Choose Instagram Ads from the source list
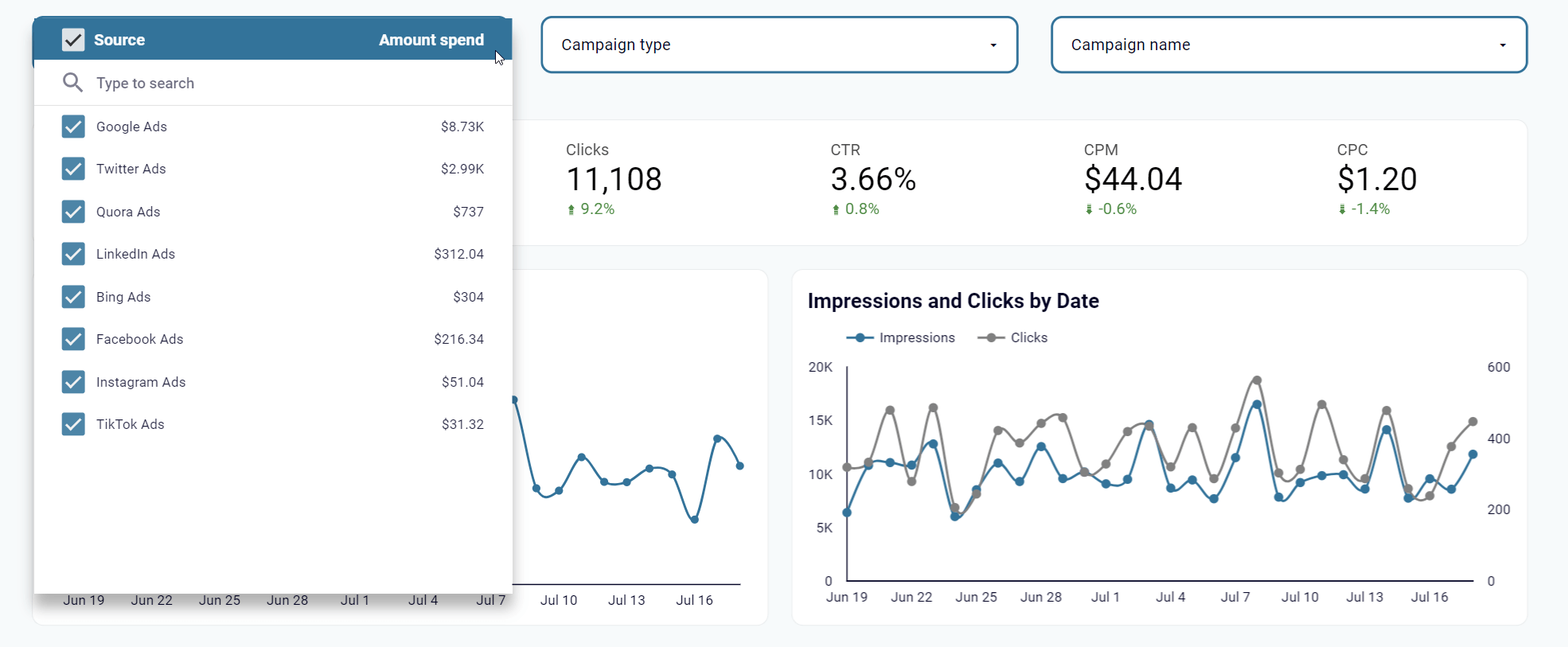Screen dimensions: 1568x647 point(141,382)
